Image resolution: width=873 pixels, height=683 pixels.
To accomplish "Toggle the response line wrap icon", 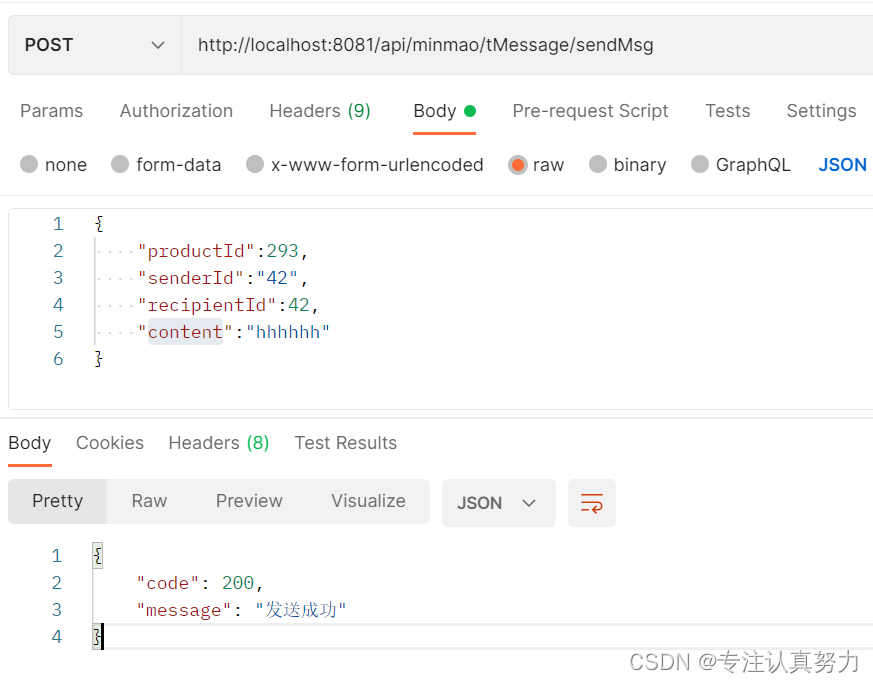I will [591, 503].
